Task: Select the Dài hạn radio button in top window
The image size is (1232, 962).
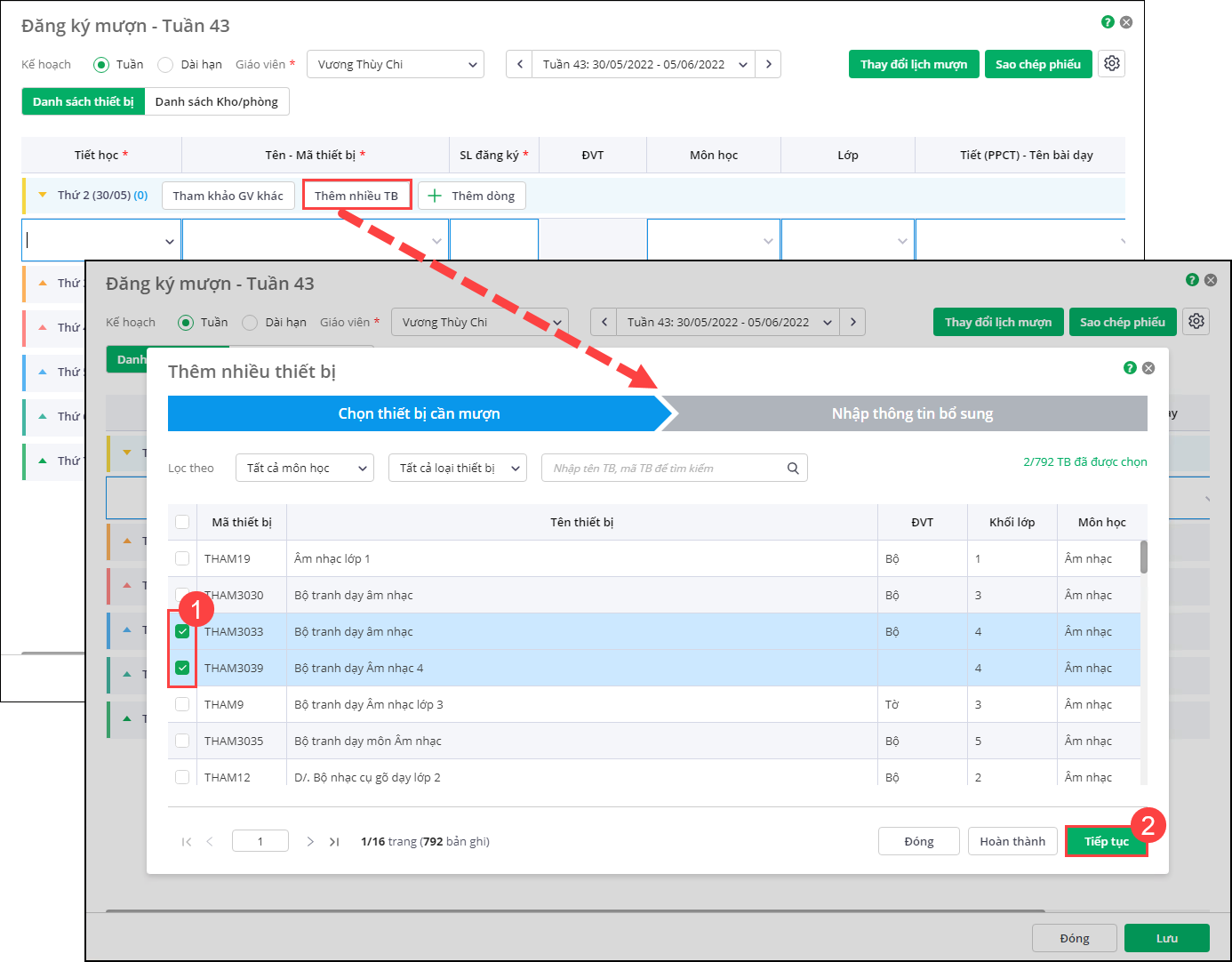Action: pyautogui.click(x=165, y=64)
